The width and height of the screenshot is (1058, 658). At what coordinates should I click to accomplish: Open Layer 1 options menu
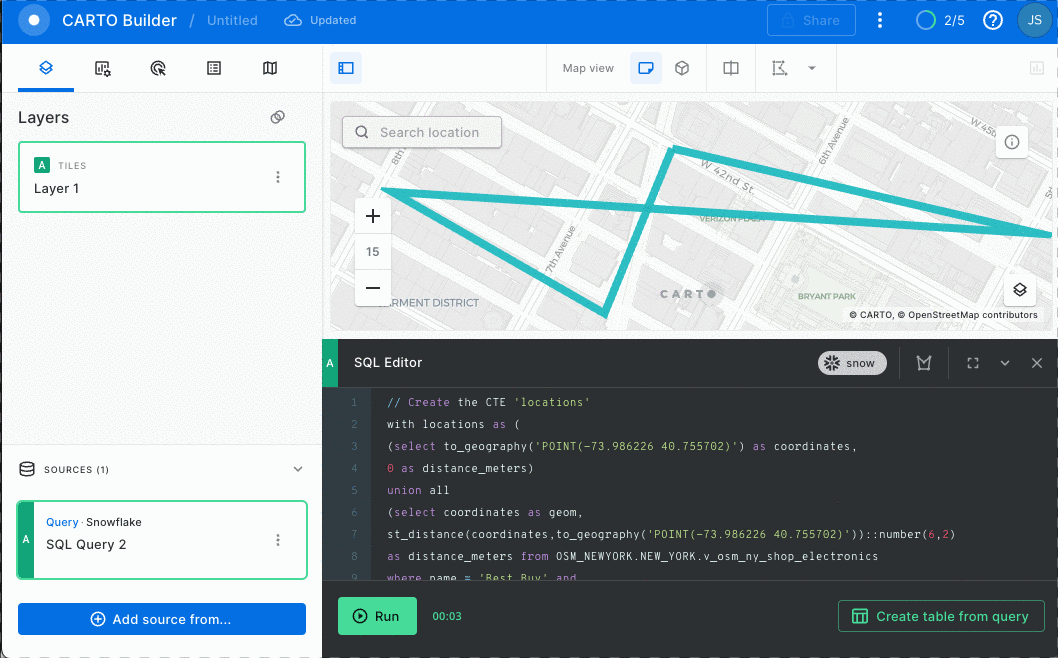[x=278, y=177]
